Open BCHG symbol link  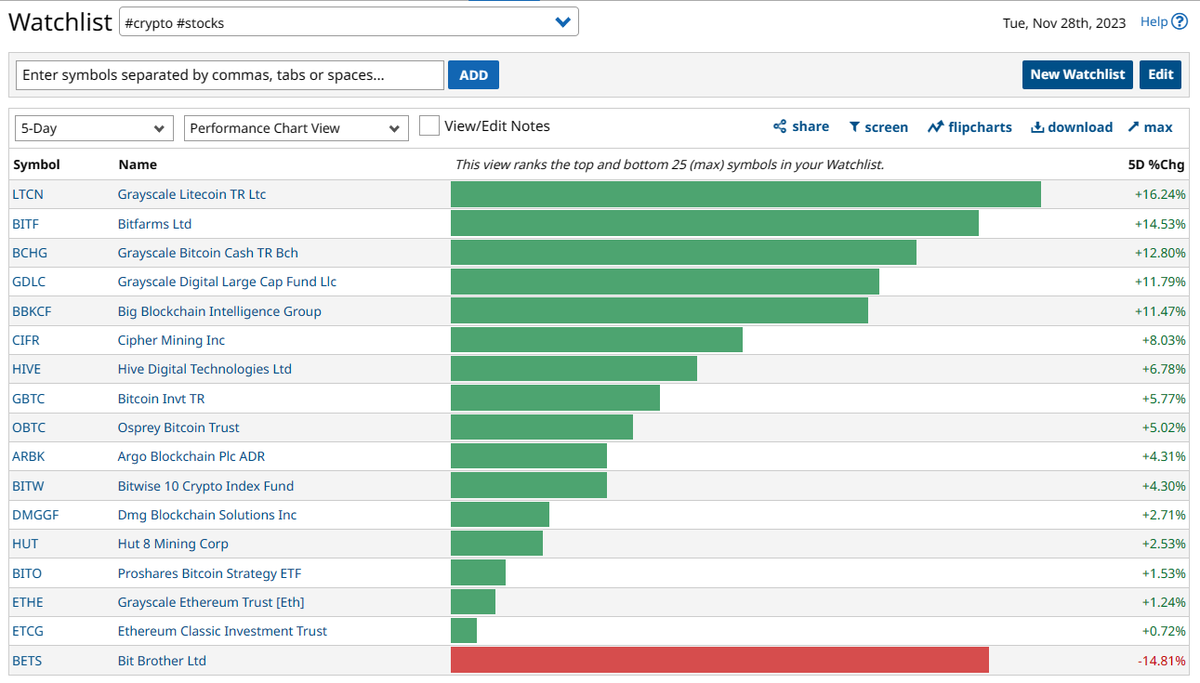point(29,253)
